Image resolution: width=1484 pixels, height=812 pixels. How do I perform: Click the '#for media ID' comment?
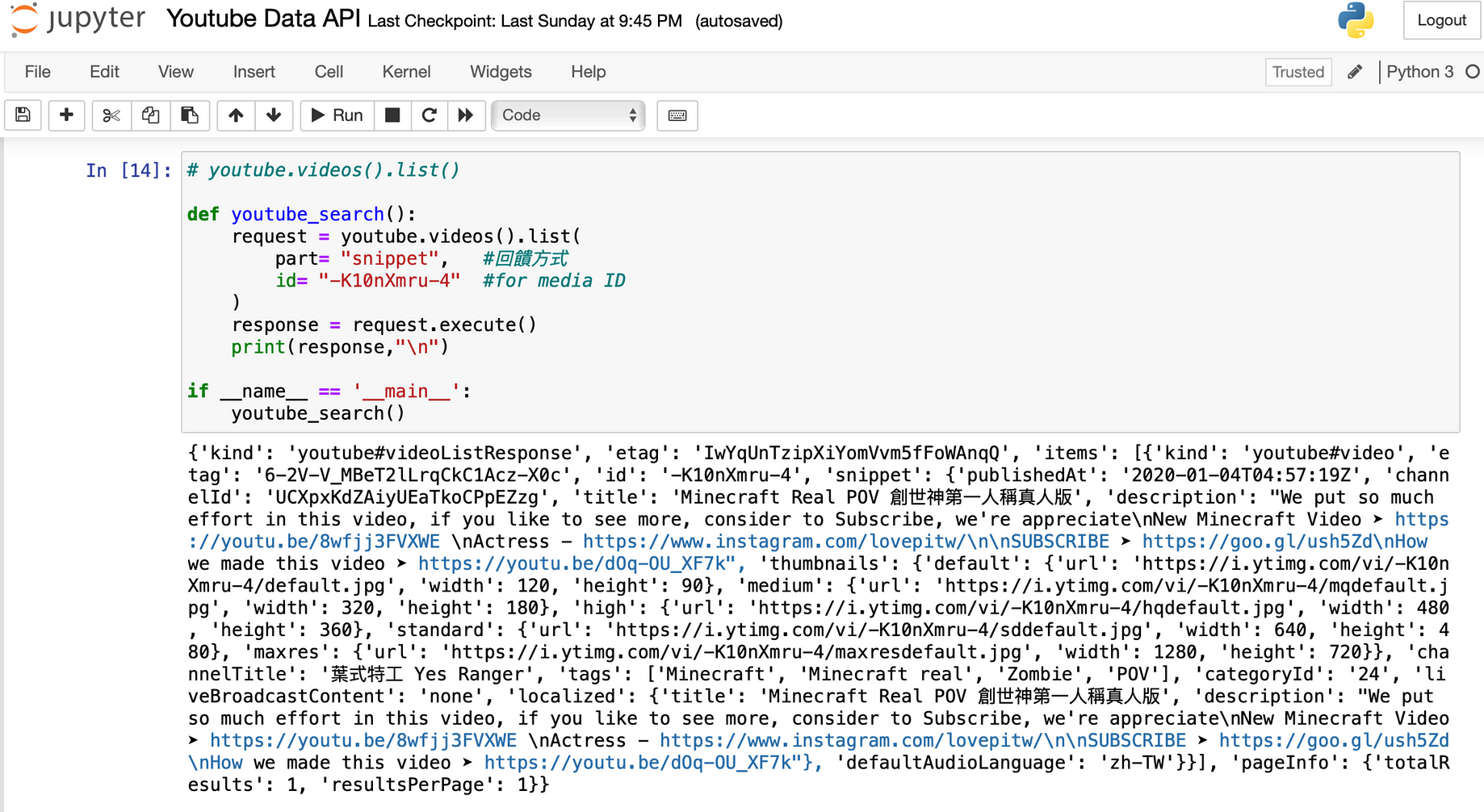(x=554, y=280)
